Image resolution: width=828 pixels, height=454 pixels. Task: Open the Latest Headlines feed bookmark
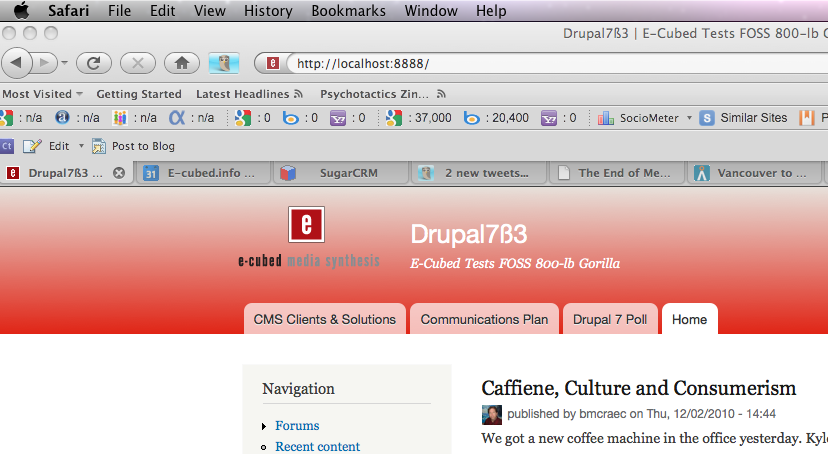[x=249, y=94]
